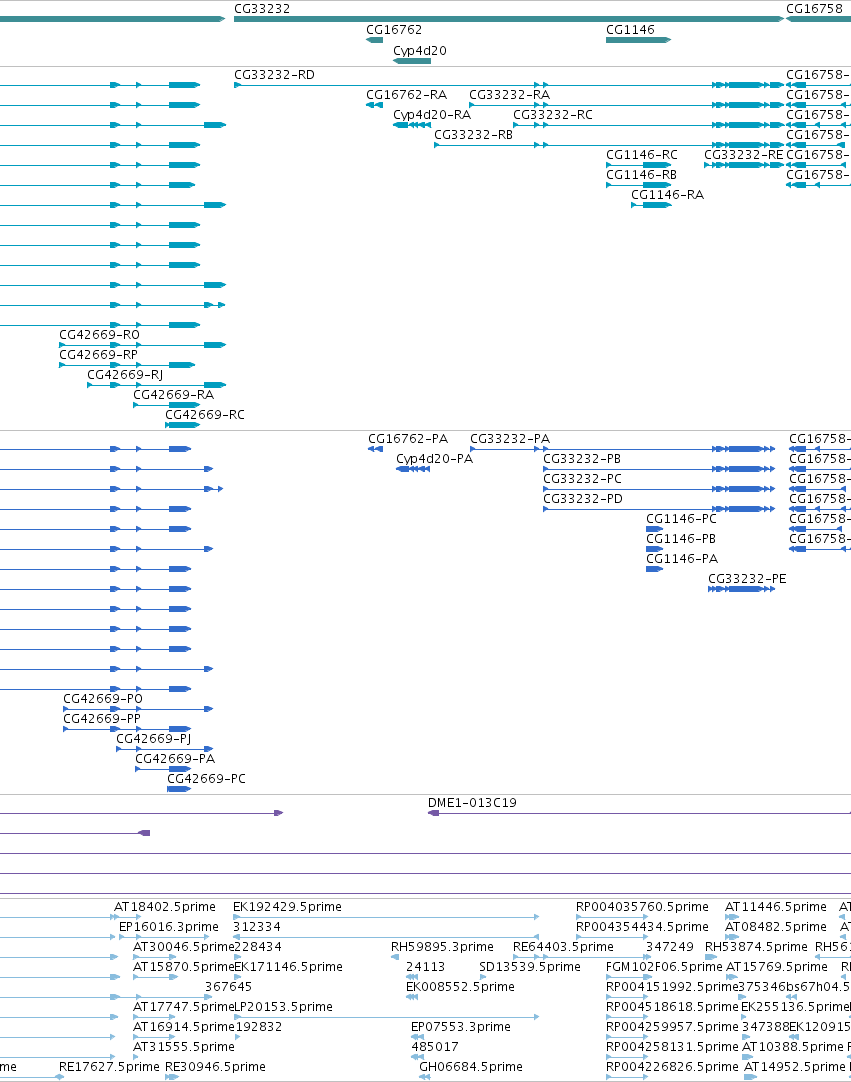Click protein CG42669-PP

pyautogui.click(x=127, y=729)
